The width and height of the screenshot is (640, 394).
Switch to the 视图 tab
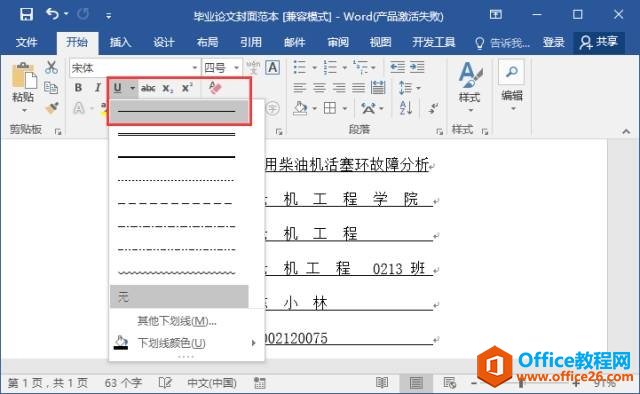coord(380,42)
